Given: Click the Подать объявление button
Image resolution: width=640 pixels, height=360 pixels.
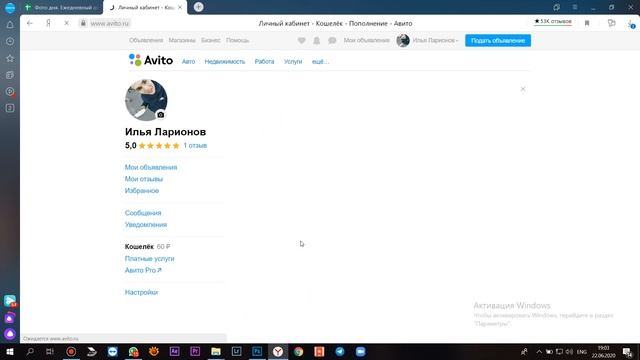Looking at the screenshot, I should pyautogui.click(x=498, y=40).
